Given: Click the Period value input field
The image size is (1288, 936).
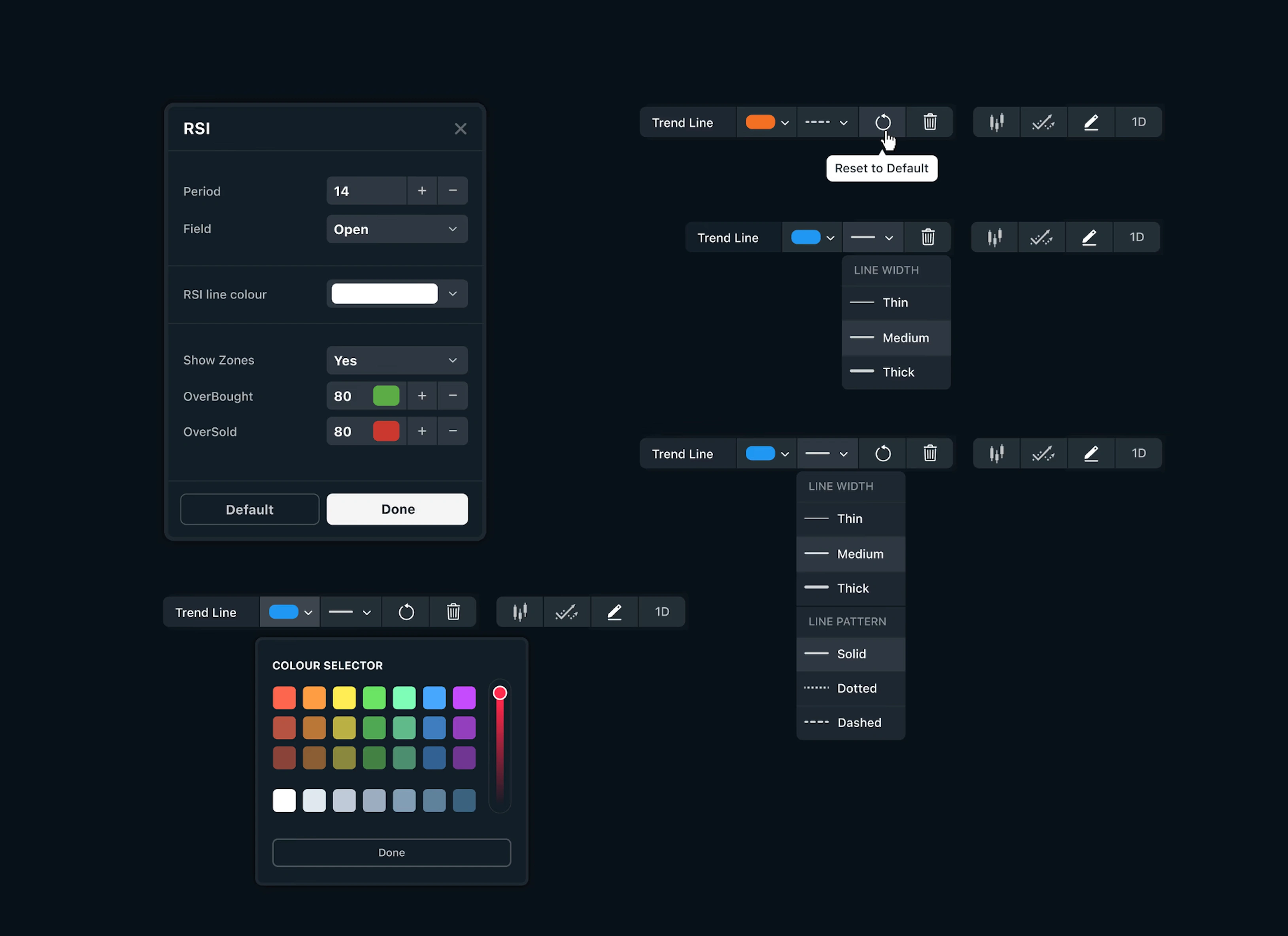Looking at the screenshot, I should (x=366, y=191).
